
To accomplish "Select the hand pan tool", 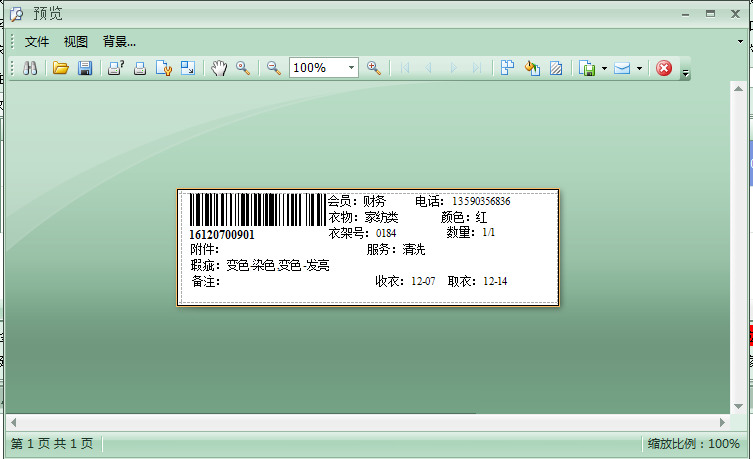I will click(219, 68).
